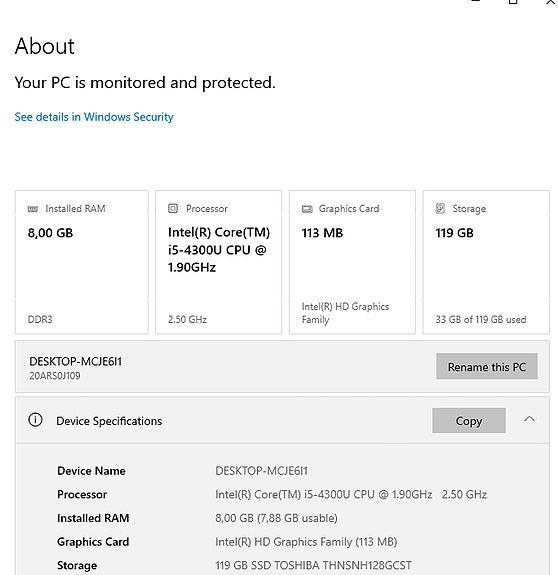This screenshot has width=558, height=575.
Task: Select the i5-4300U processor name on card
Action: point(219,250)
